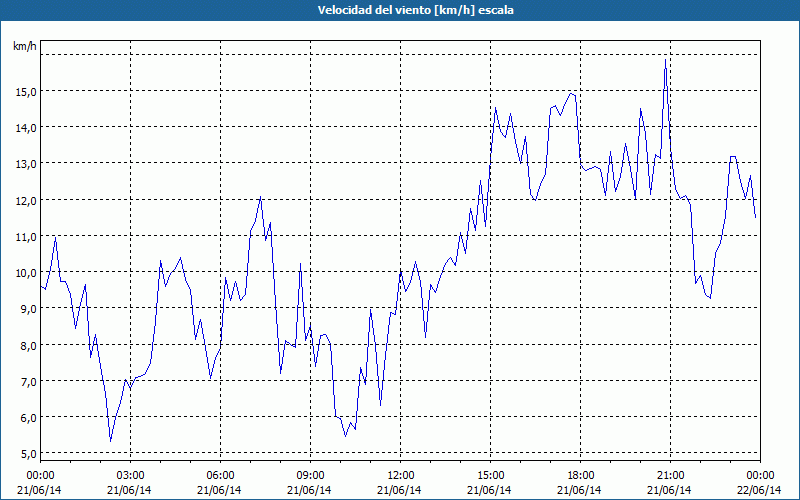The width and height of the screenshot is (800, 500).
Task: Click the '6,0' y-axis value
Action: click(28, 418)
